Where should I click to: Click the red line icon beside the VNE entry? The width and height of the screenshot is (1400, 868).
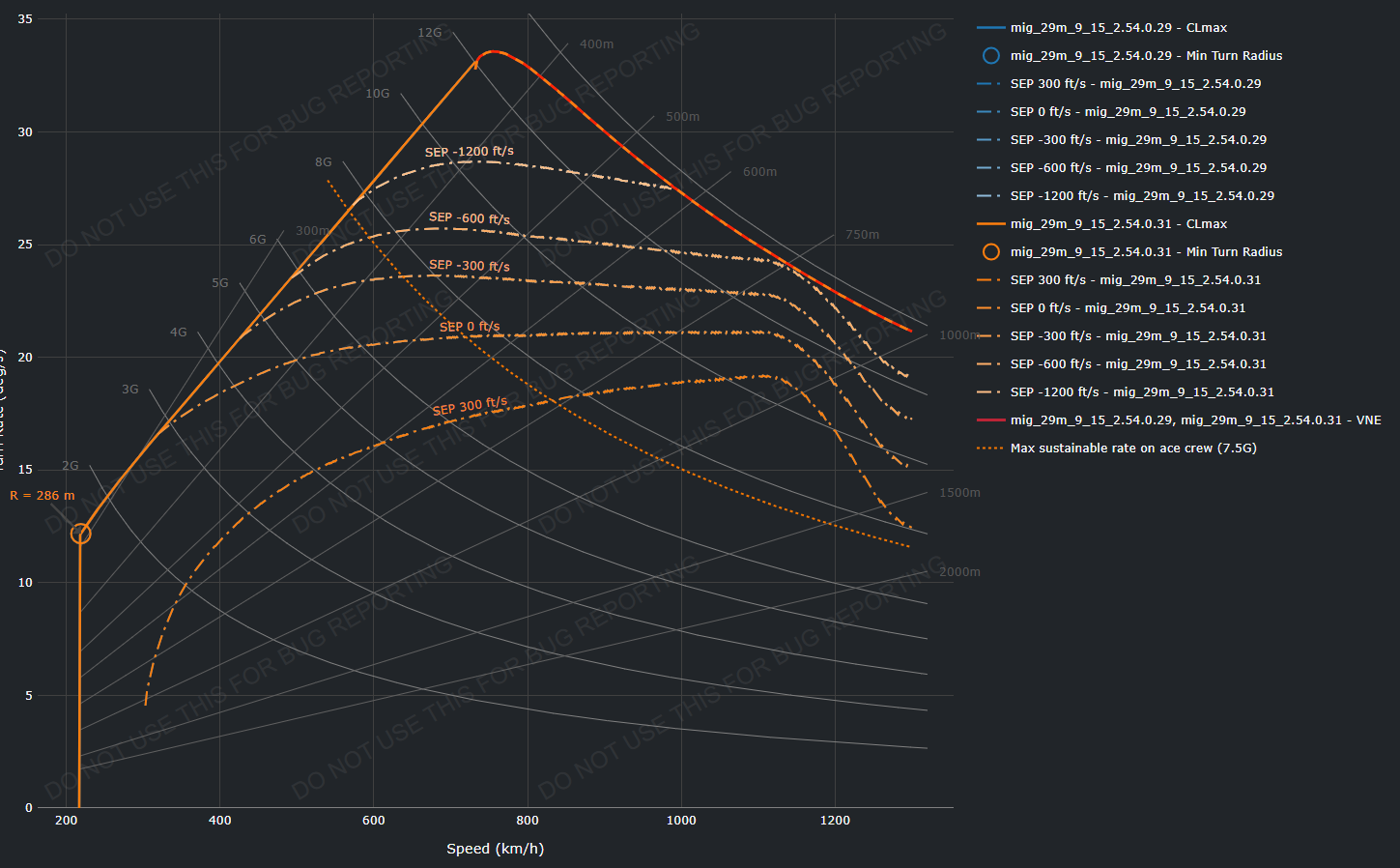990,420
